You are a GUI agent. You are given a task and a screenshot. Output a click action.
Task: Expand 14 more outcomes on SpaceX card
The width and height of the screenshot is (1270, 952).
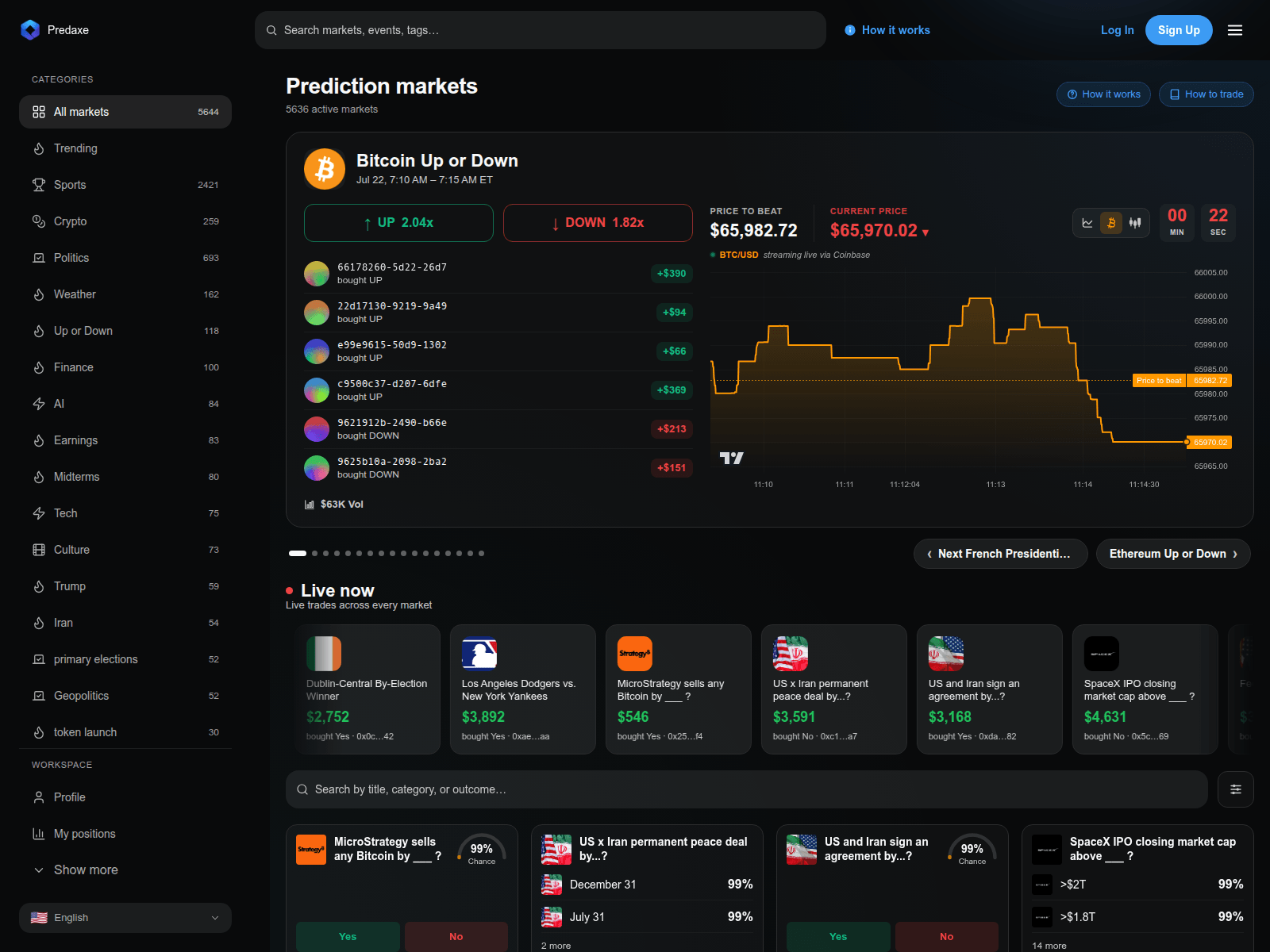coord(1049,946)
